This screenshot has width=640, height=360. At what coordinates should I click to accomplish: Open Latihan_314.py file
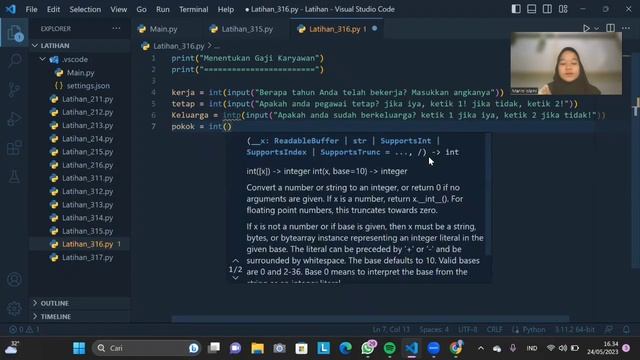click(87, 218)
